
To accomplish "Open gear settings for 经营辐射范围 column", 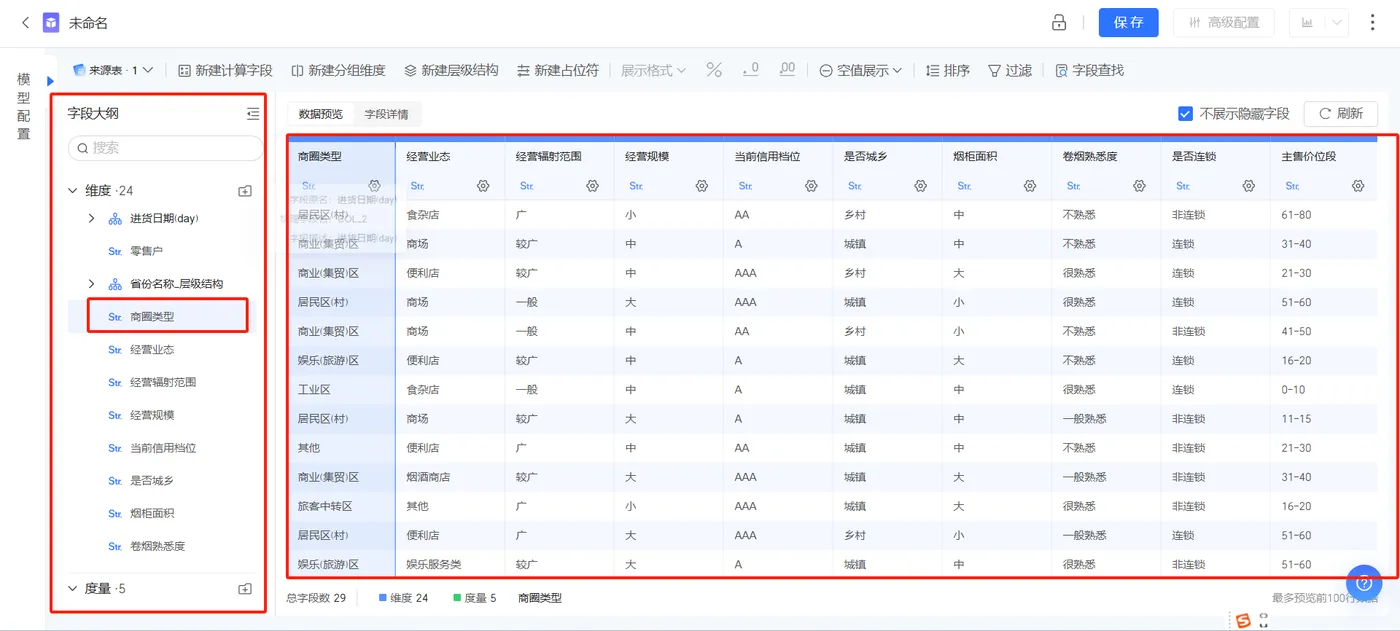I will coord(592,186).
